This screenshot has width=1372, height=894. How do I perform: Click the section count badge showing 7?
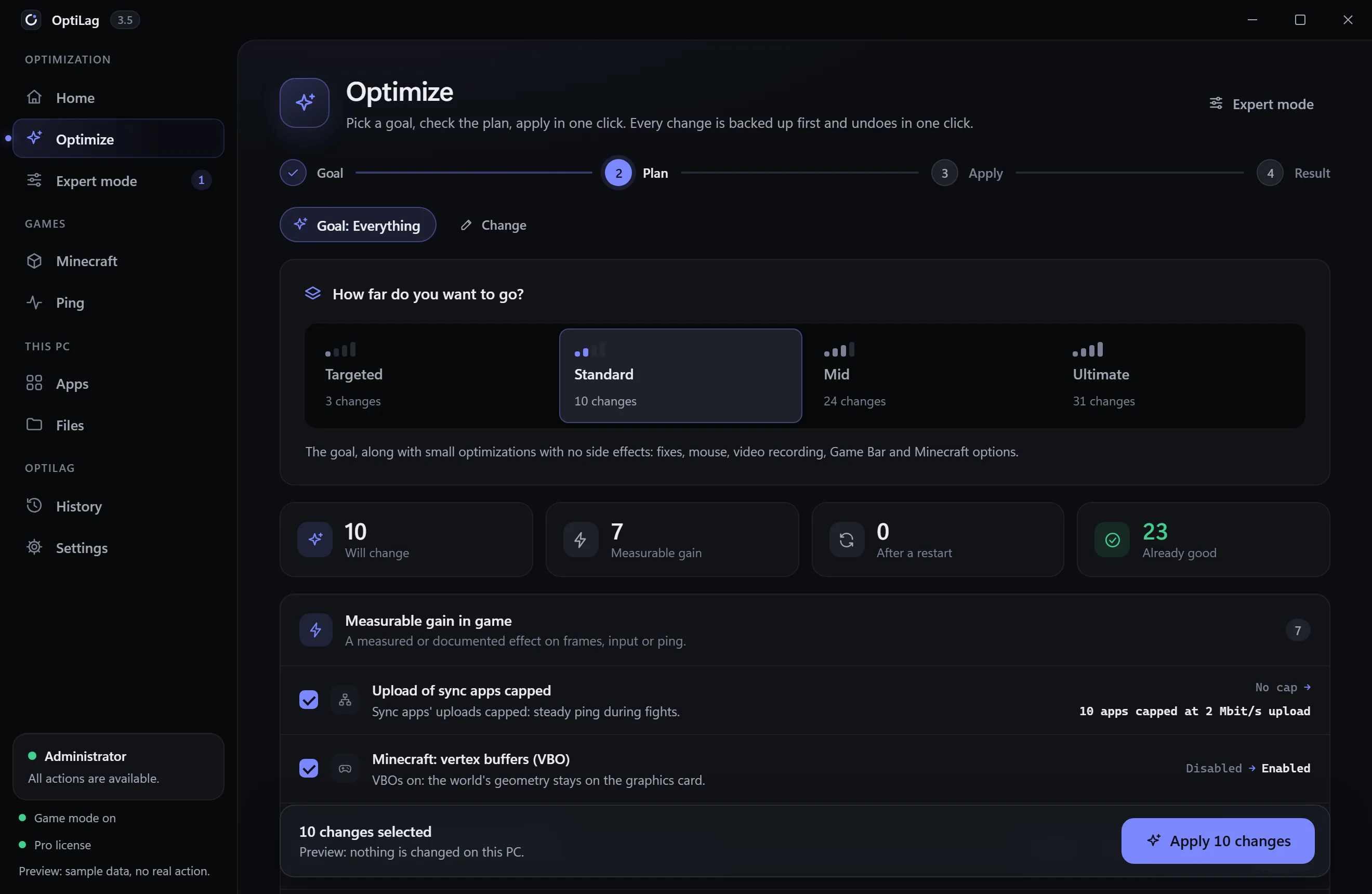pos(1298,630)
